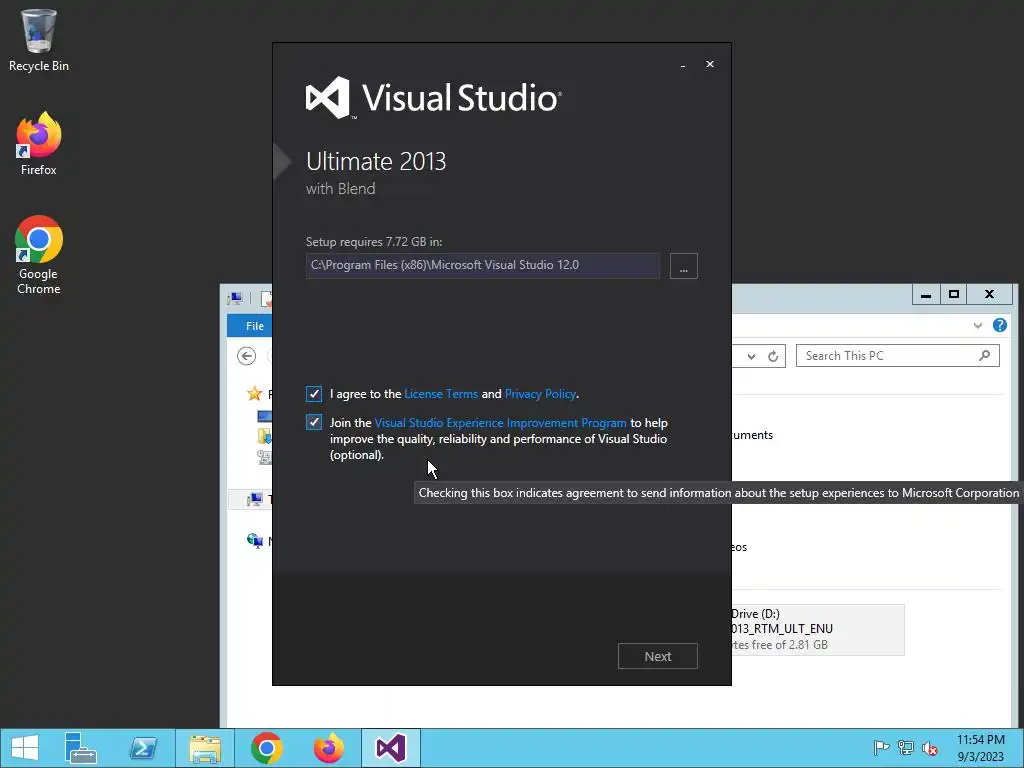Select Network in Explorer navigation pane
This screenshot has height=768, width=1024.
tap(255, 540)
